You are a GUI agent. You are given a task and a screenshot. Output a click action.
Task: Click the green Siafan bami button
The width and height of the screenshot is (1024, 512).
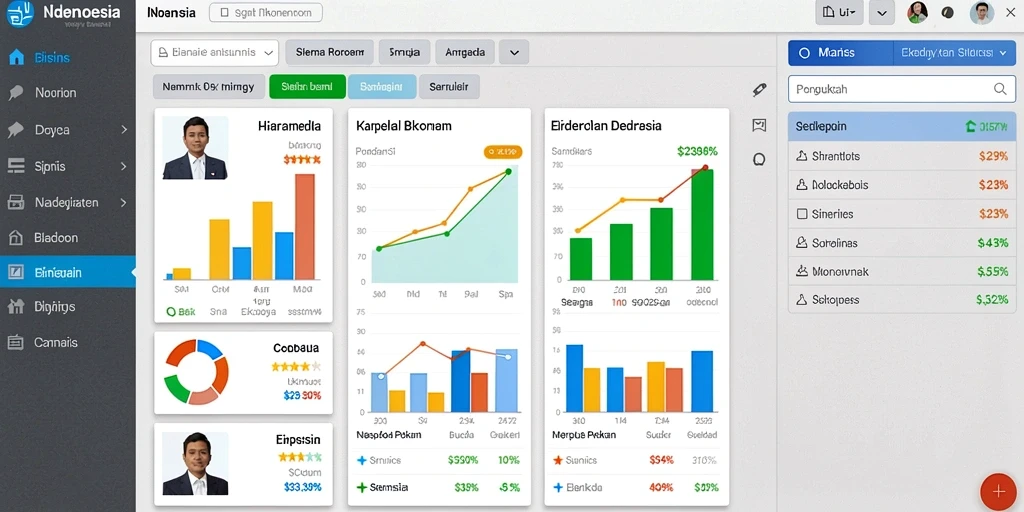(x=307, y=86)
